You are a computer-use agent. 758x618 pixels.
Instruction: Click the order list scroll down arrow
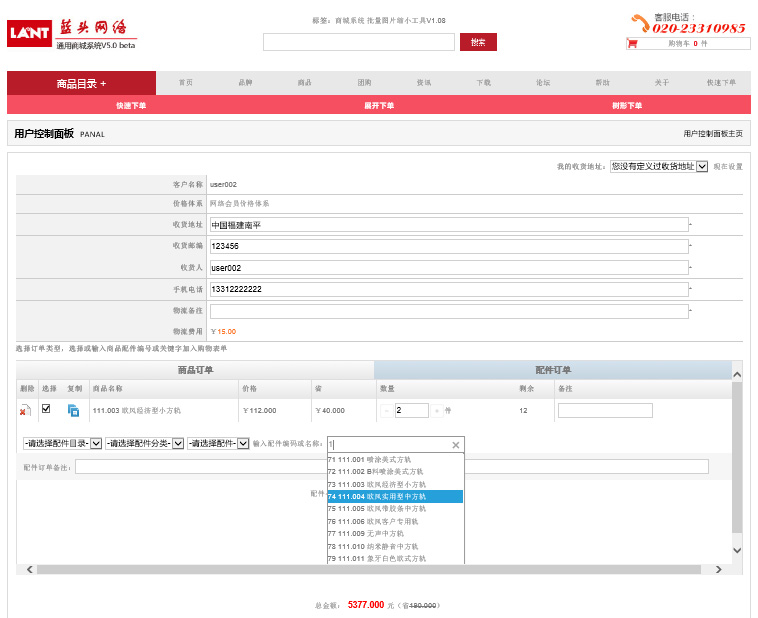coord(737,550)
